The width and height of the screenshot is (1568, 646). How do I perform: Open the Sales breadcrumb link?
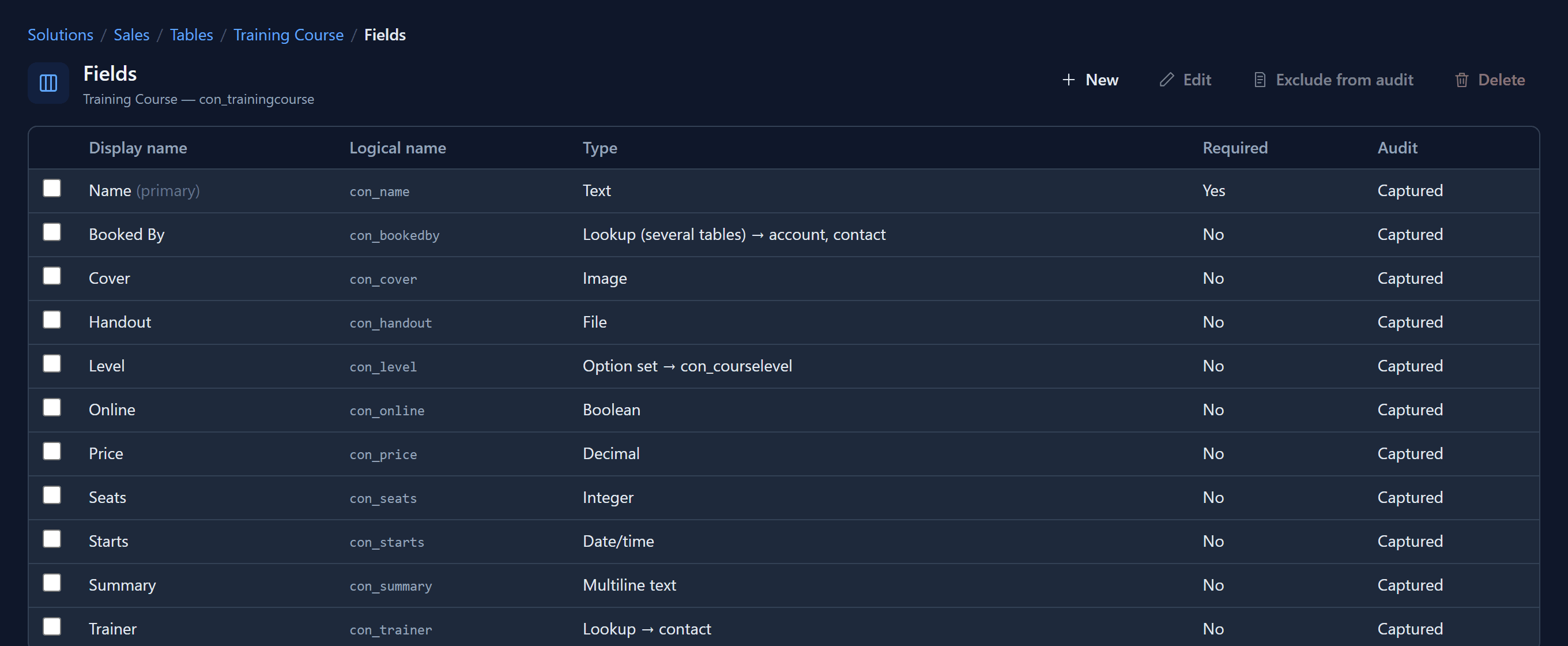(x=131, y=35)
